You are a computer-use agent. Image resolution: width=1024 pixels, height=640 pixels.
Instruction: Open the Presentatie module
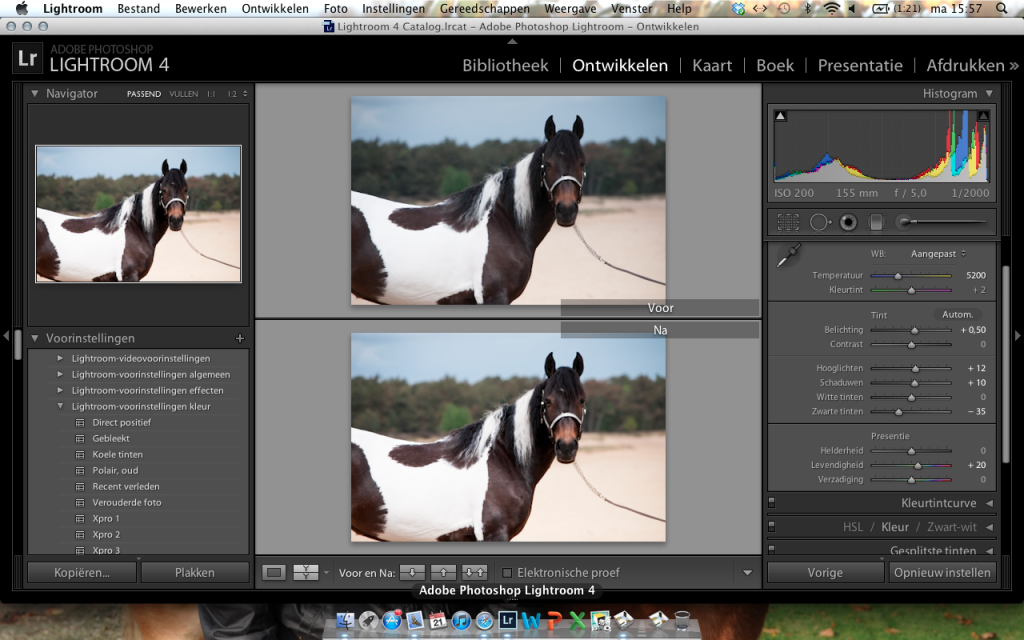tap(860, 65)
